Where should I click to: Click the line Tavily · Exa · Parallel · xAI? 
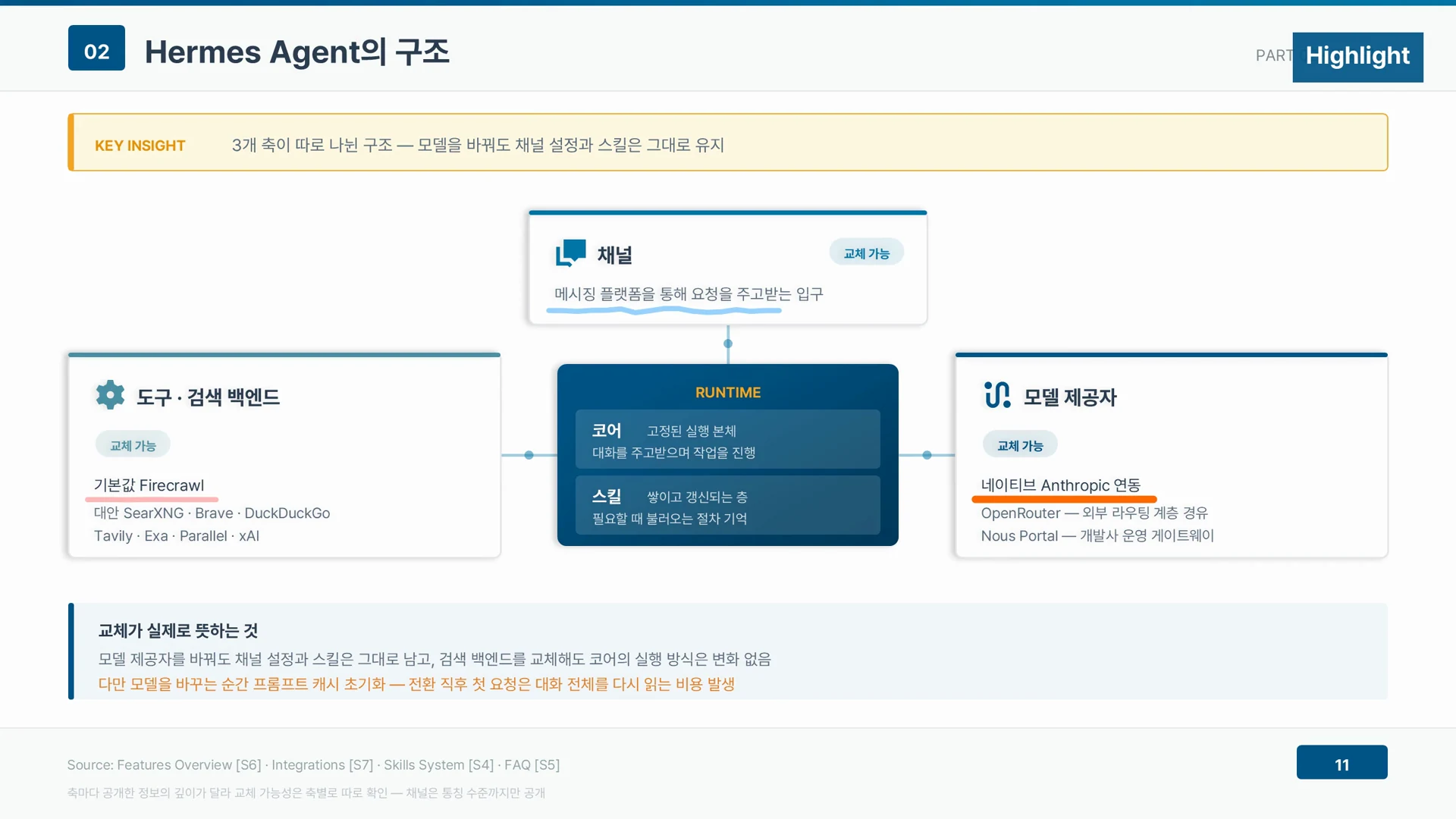point(176,536)
